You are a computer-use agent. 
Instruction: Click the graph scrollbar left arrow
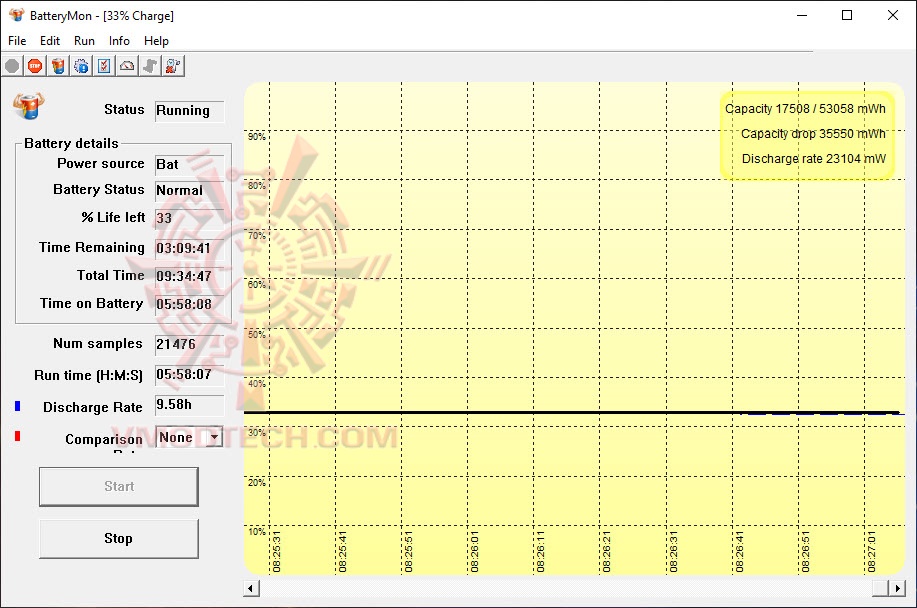(251, 588)
